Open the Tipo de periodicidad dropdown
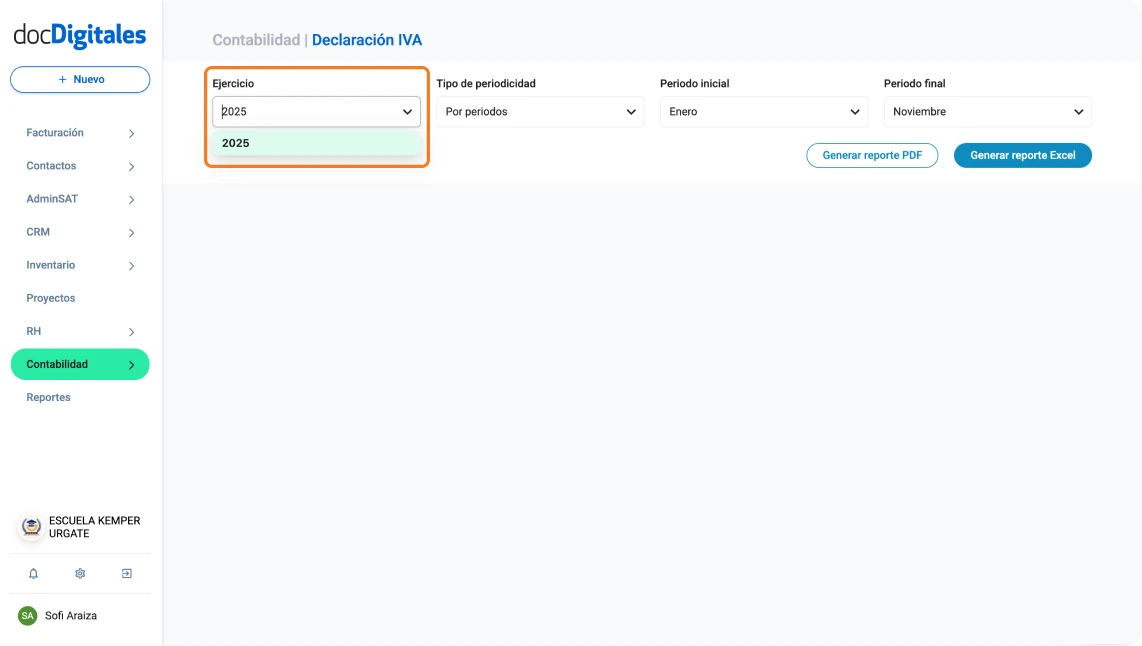Viewport: 1142px width, 646px height. [x=540, y=112]
